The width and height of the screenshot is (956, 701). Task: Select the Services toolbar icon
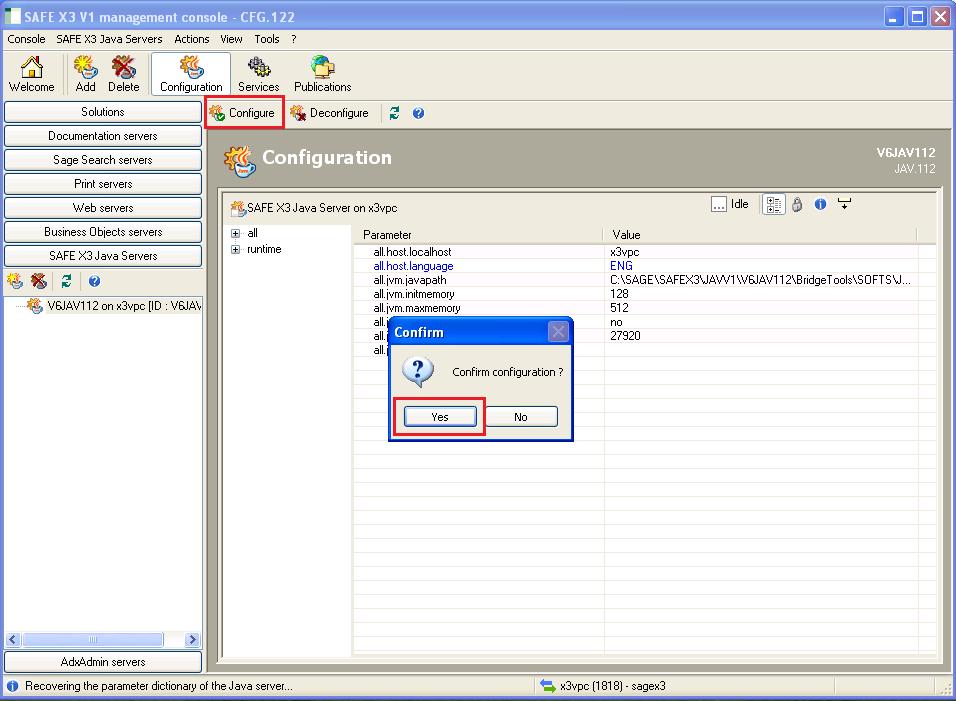tap(258, 70)
